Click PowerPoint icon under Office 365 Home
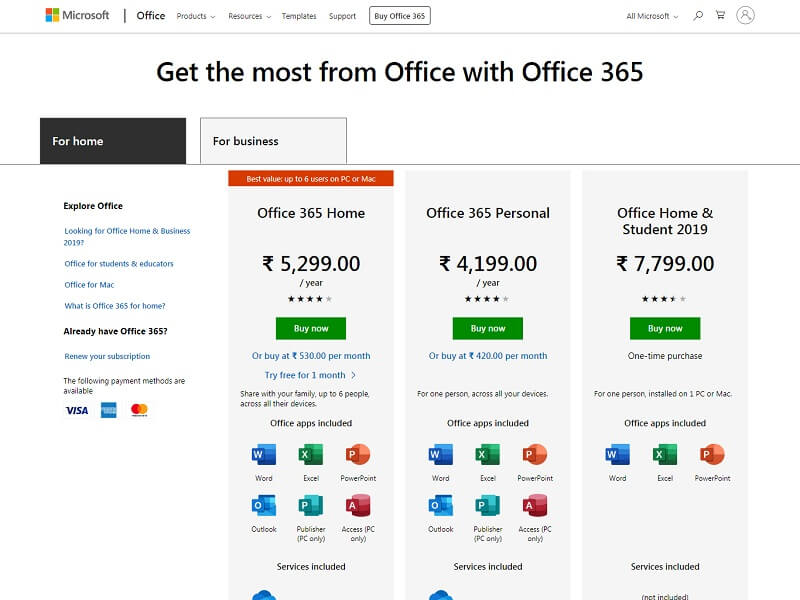The height and width of the screenshot is (600, 800). tap(358, 454)
